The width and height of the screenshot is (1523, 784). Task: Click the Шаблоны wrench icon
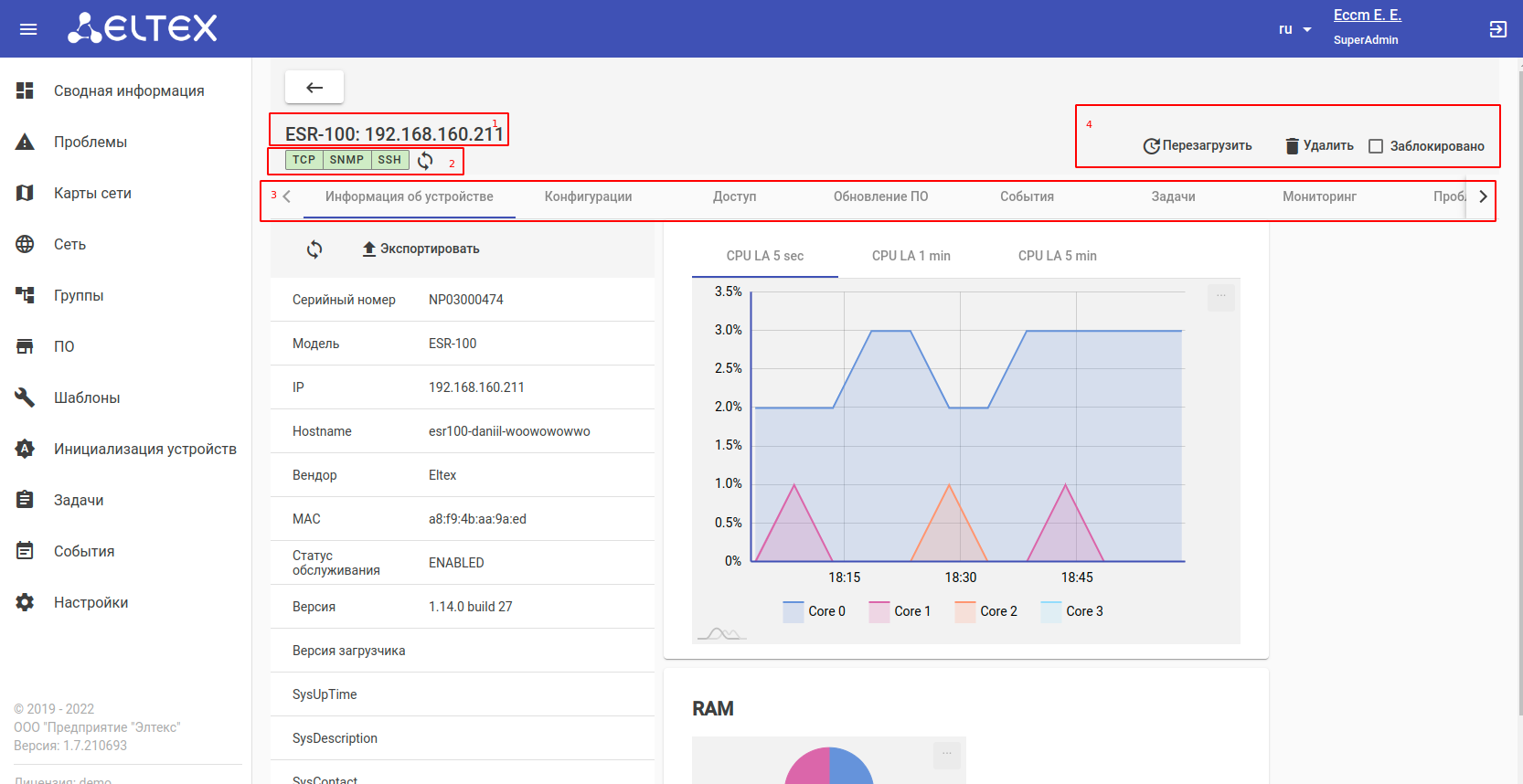[25, 397]
